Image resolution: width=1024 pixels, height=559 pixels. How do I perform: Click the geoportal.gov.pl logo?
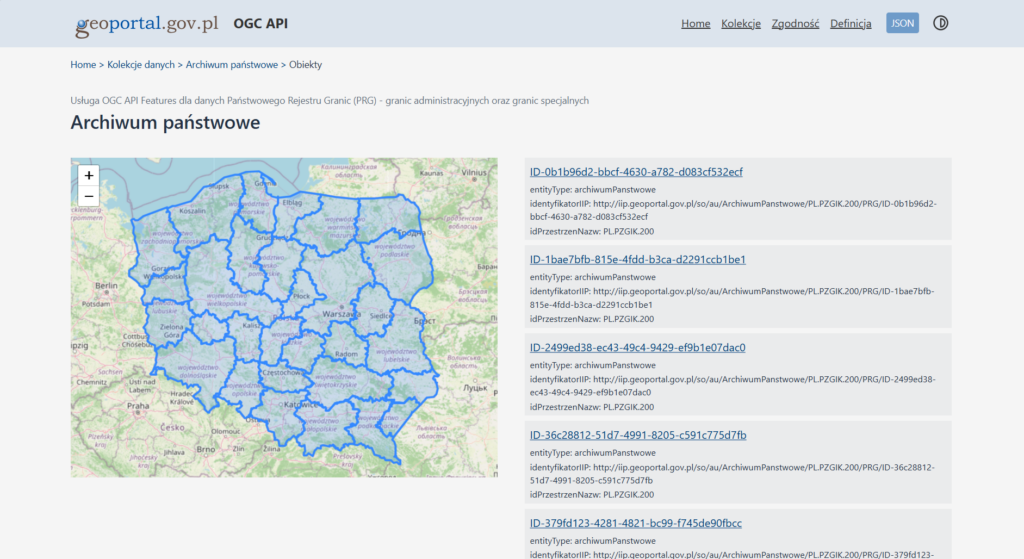147,24
